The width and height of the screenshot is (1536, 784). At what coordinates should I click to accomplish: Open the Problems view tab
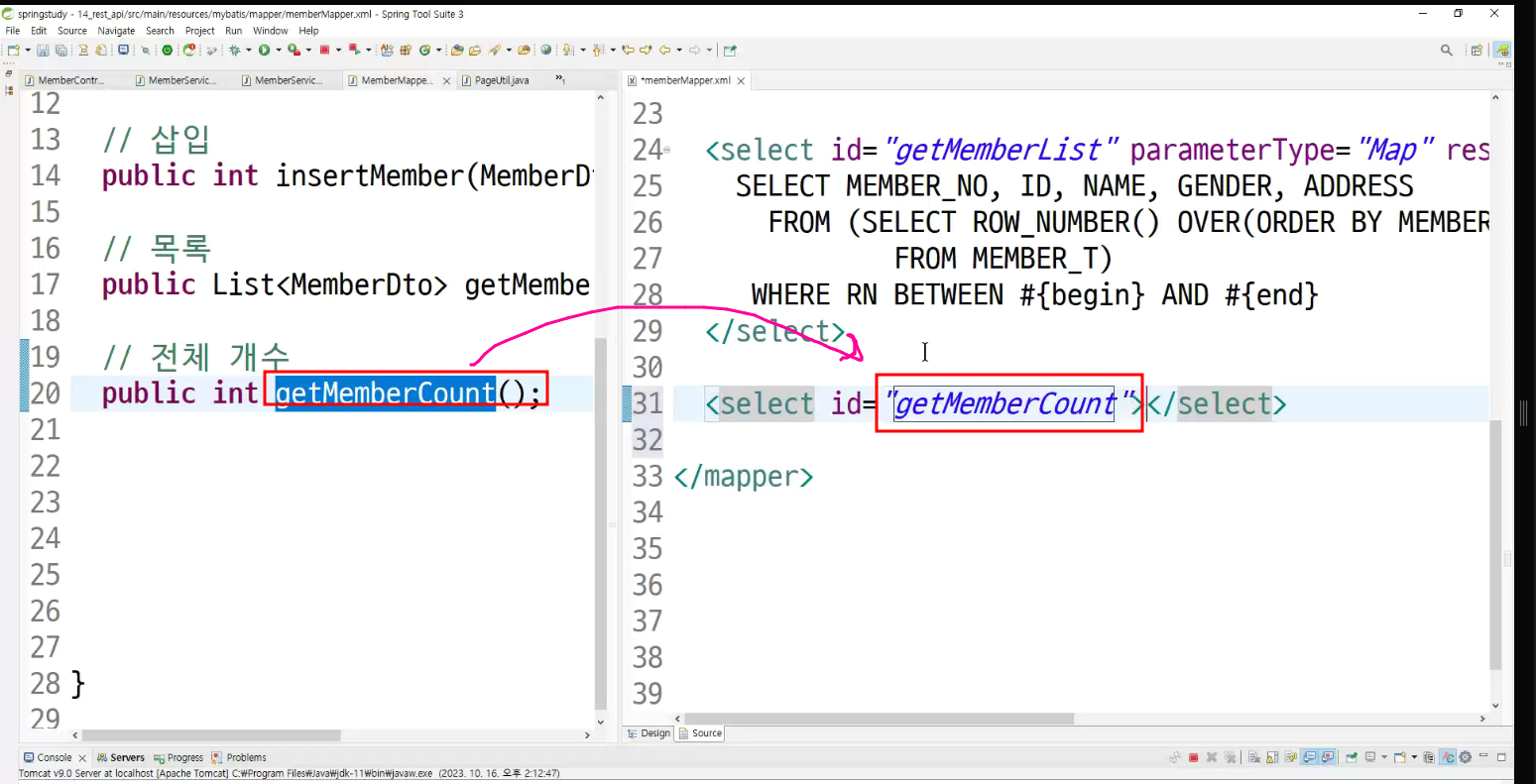point(239,757)
